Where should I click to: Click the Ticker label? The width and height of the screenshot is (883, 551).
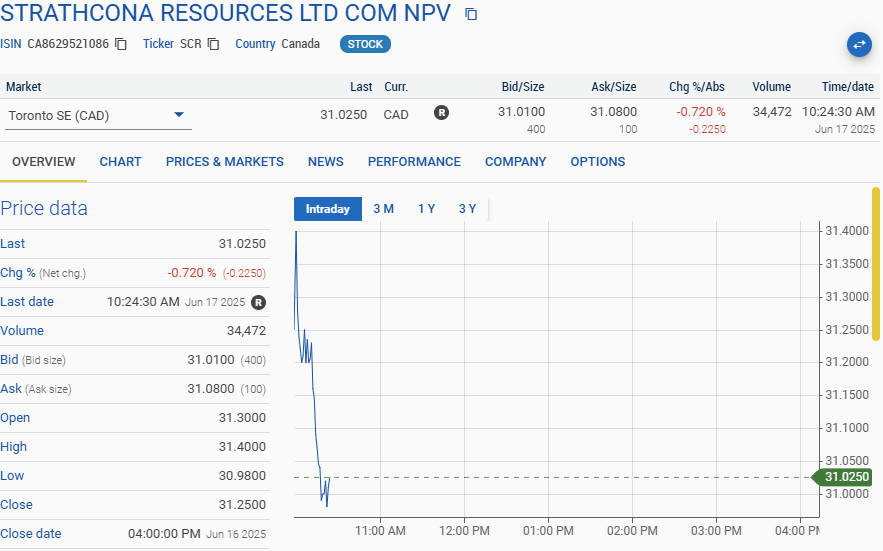click(158, 44)
